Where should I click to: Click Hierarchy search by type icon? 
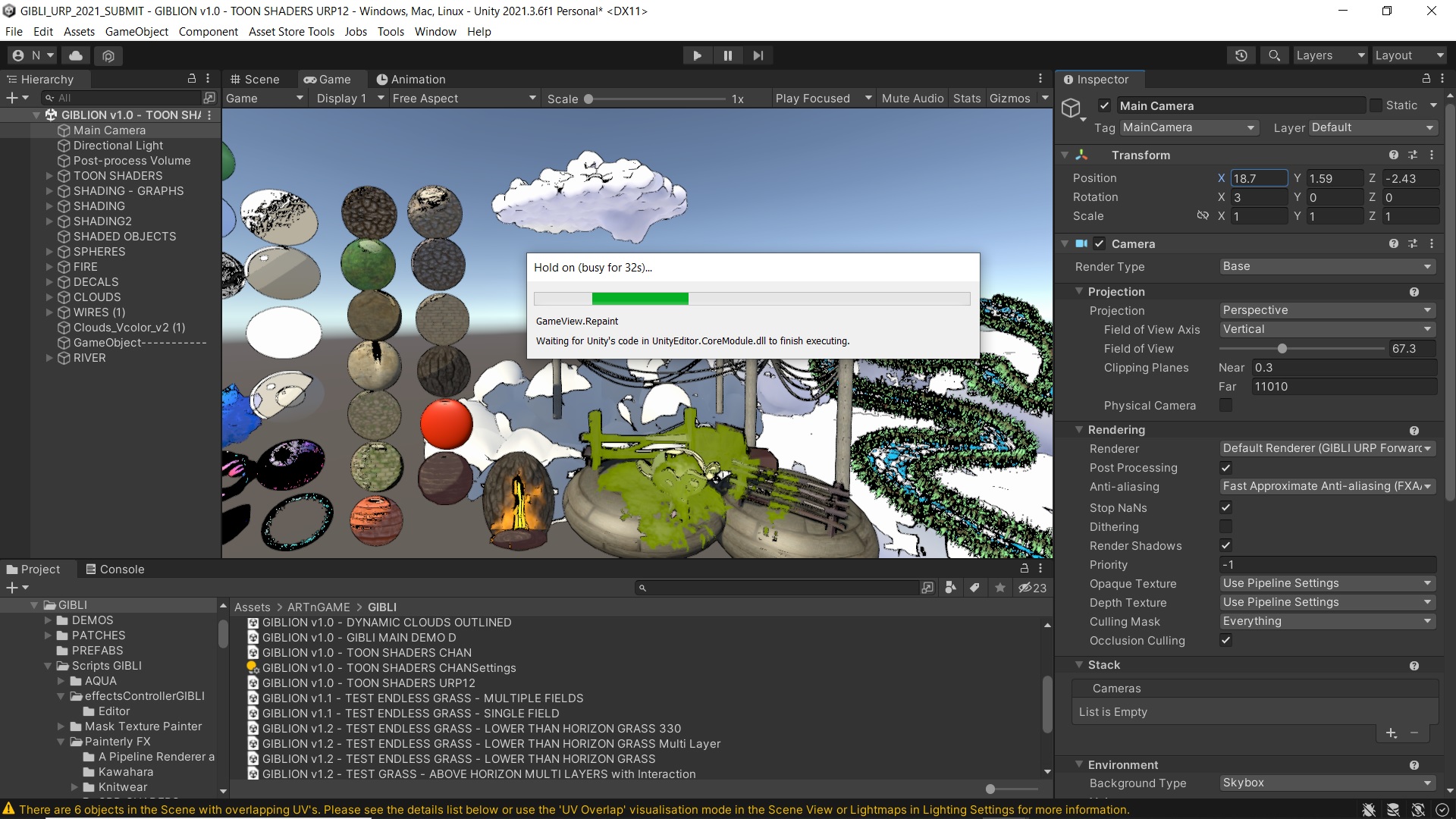[x=209, y=98]
